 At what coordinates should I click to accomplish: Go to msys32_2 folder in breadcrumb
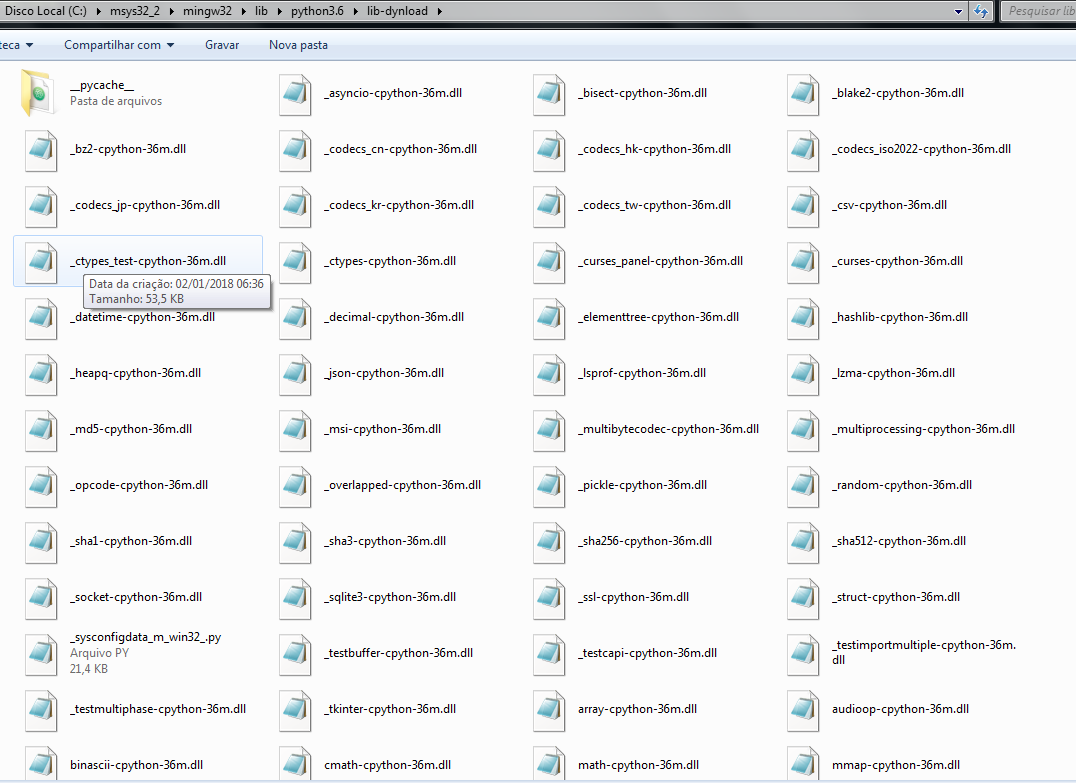click(134, 11)
